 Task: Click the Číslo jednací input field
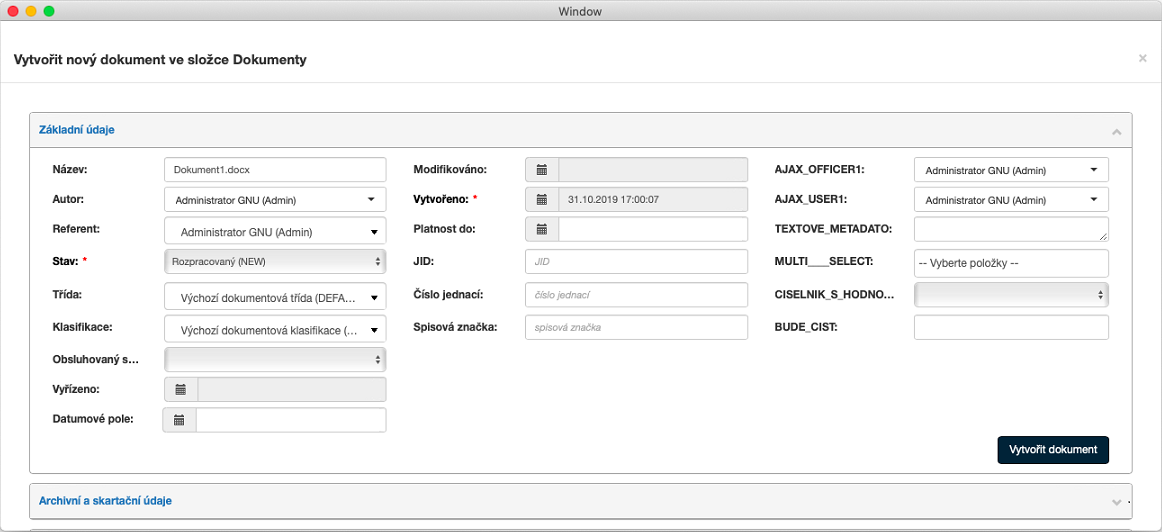tap(636, 295)
